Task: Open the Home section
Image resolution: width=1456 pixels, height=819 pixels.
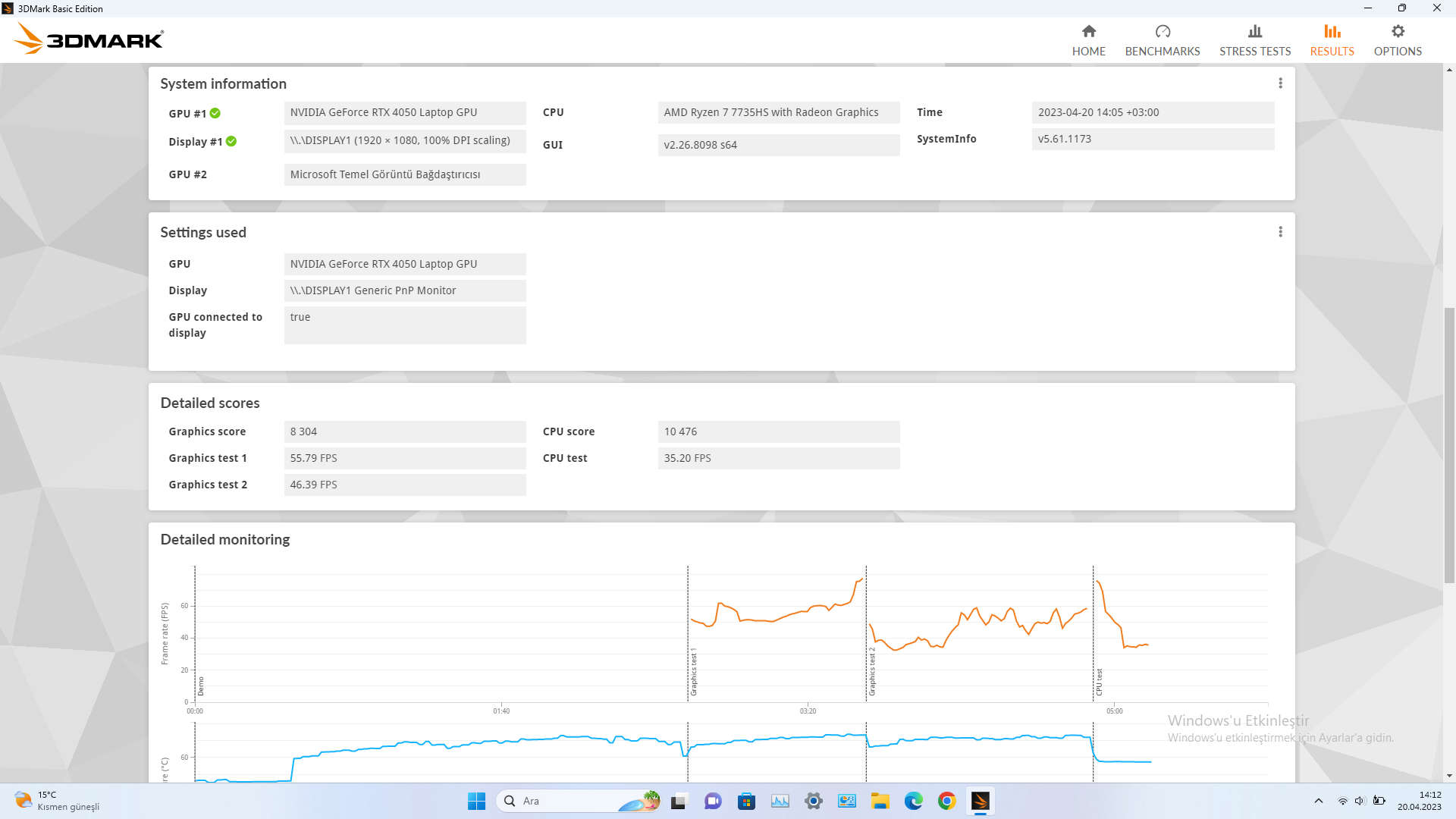Action: click(x=1088, y=39)
